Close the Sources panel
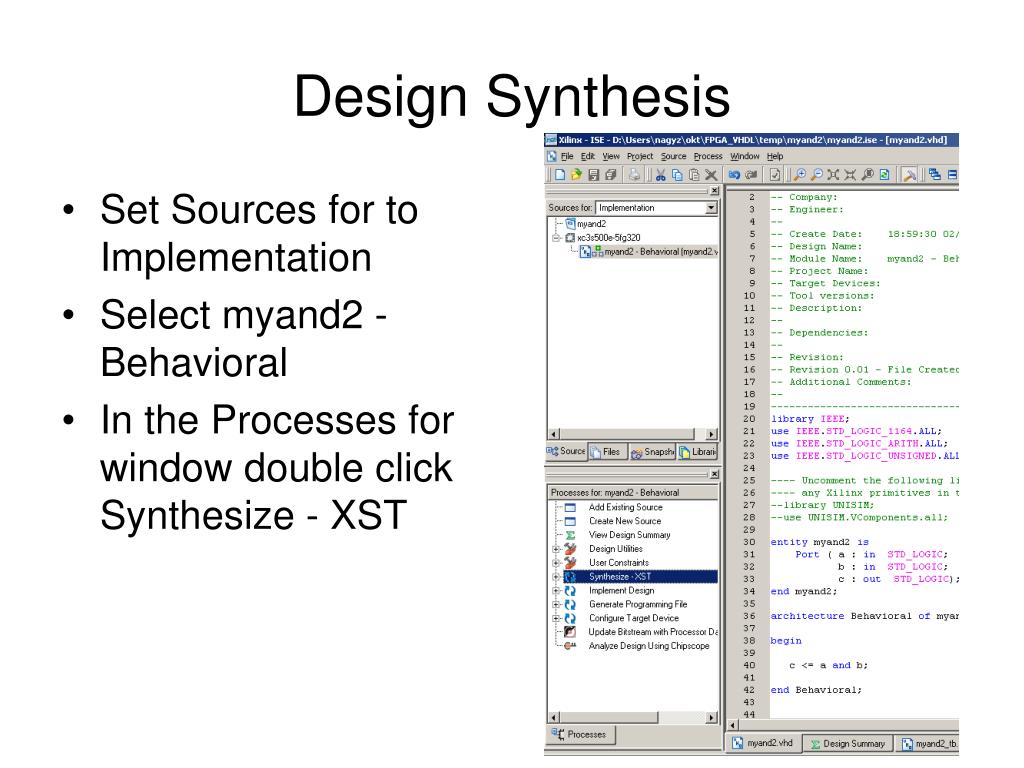Image resolution: width=1024 pixels, height=768 pixels. 714,191
